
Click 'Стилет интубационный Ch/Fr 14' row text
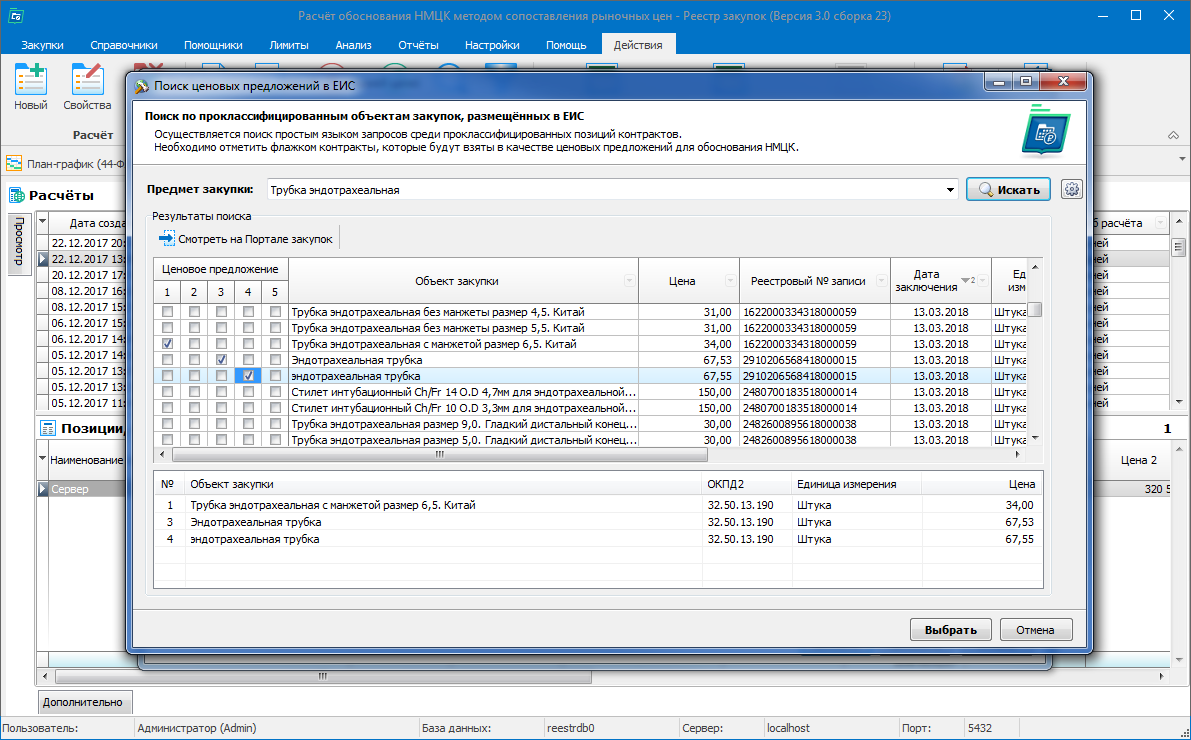(x=463, y=392)
